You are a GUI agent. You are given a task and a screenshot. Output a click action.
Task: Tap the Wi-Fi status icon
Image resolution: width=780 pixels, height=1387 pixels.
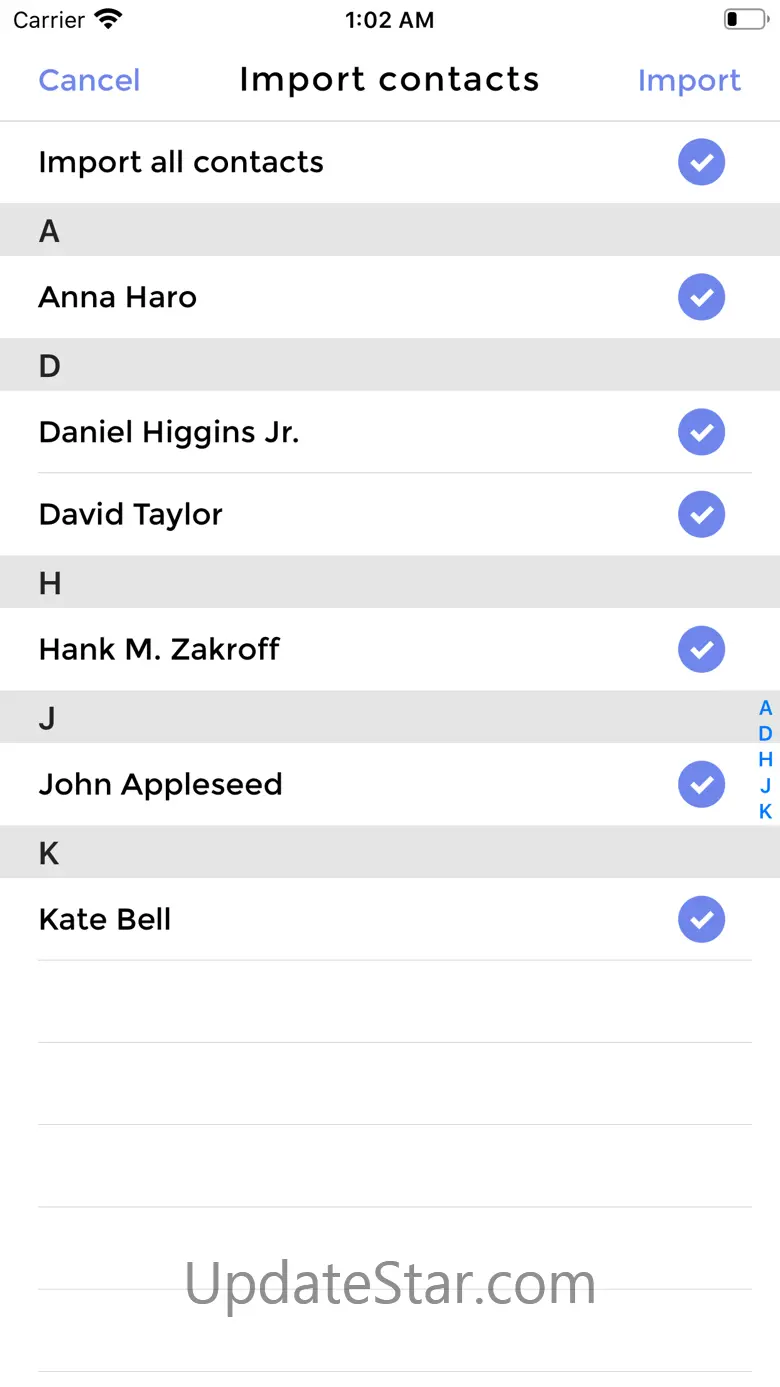[x=107, y=19]
